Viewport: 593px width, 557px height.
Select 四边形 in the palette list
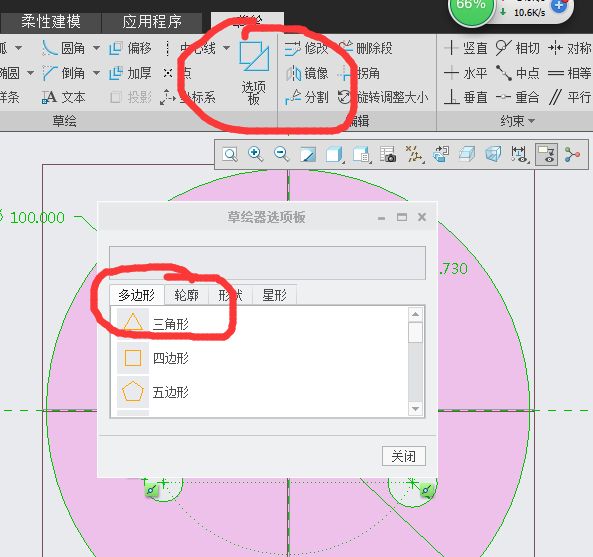point(259,358)
